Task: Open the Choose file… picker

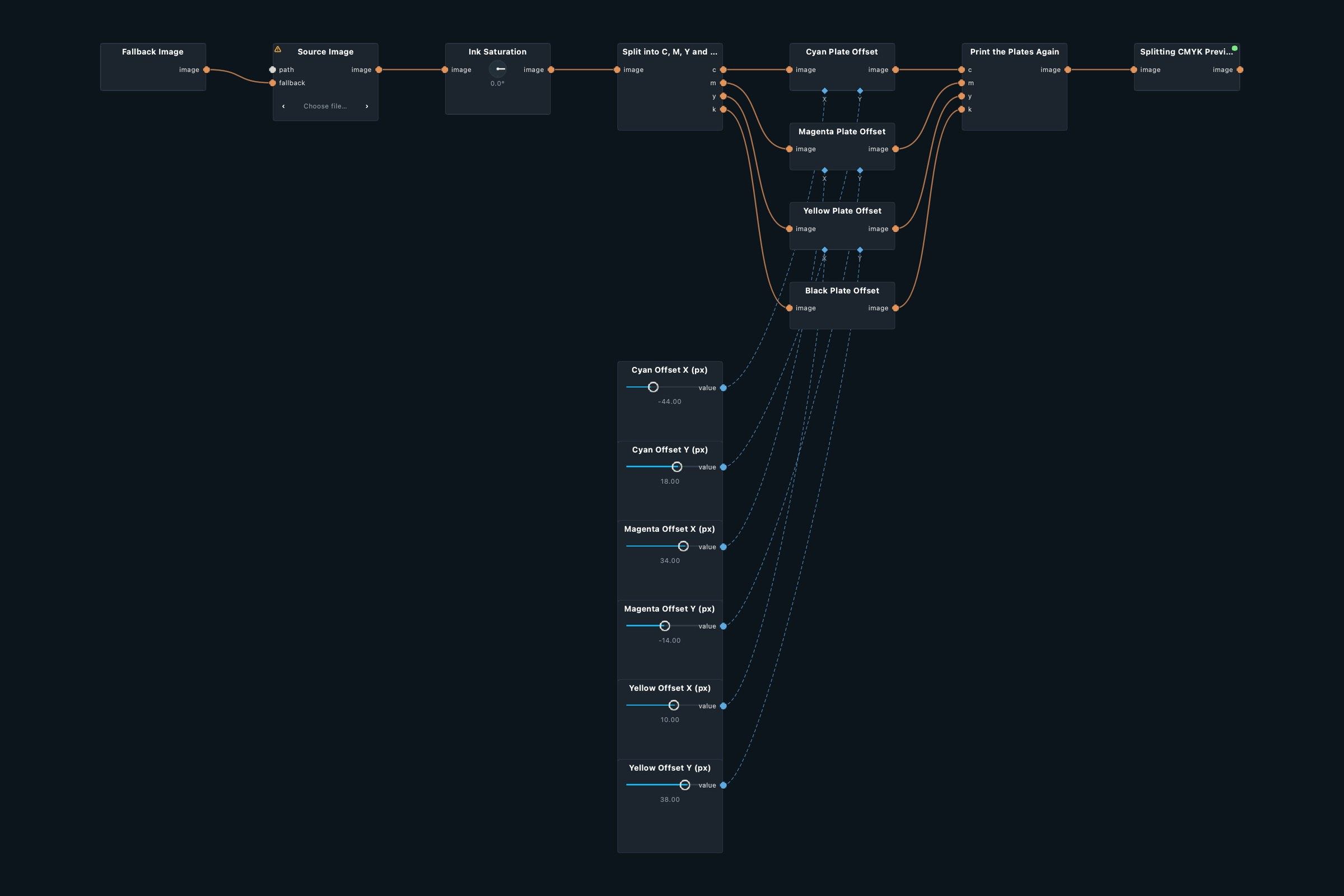Action: [x=325, y=106]
